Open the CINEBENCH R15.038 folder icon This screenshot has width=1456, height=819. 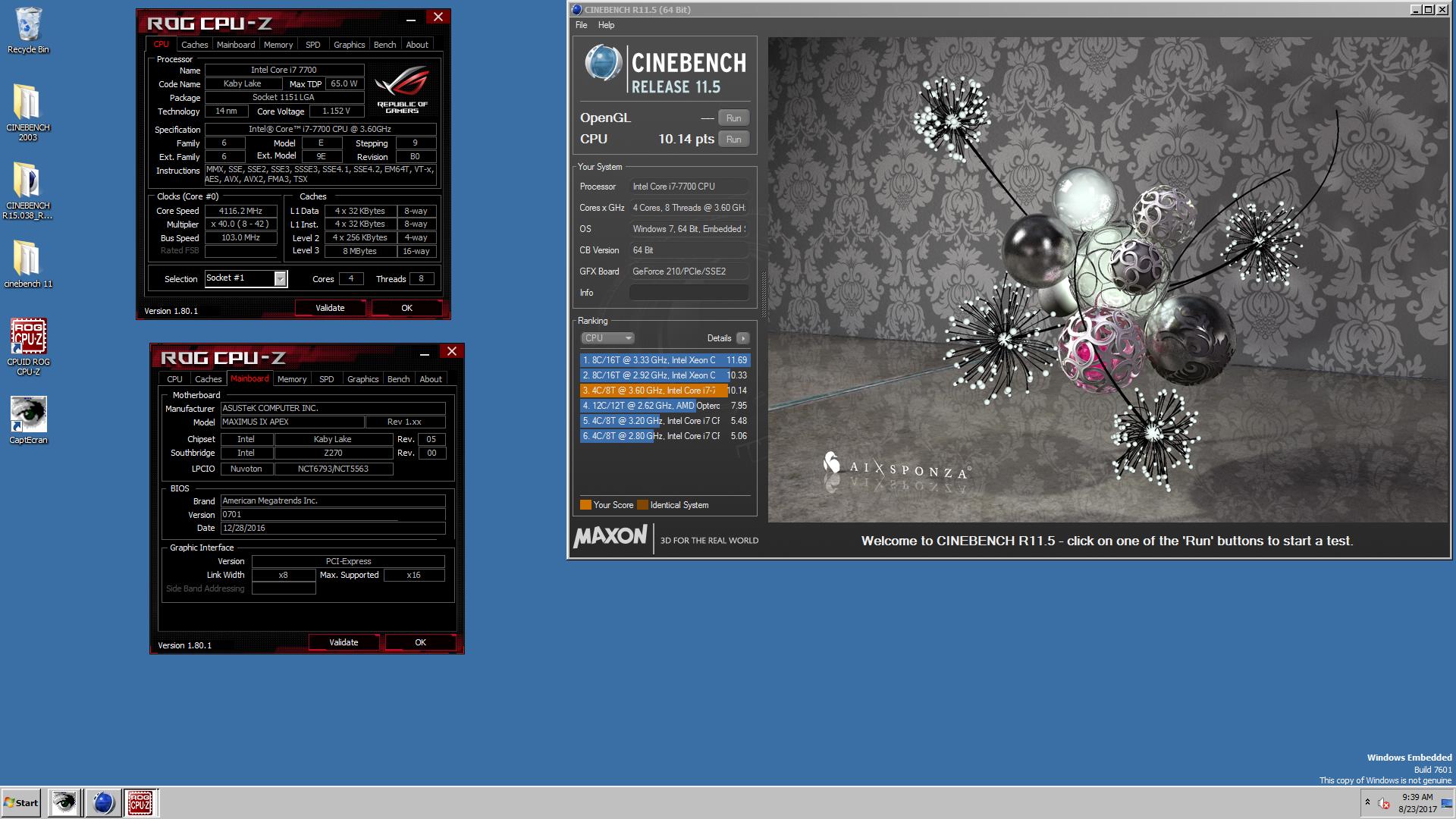[x=28, y=190]
